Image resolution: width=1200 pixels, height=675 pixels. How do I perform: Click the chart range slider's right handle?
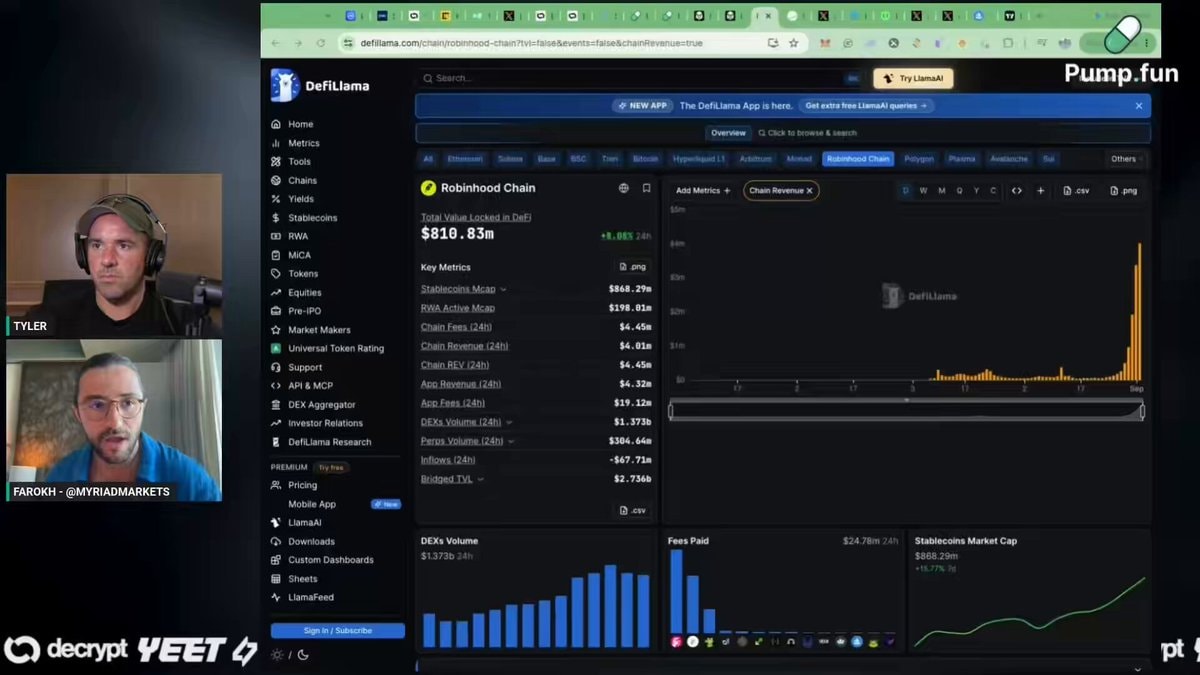(x=1142, y=411)
